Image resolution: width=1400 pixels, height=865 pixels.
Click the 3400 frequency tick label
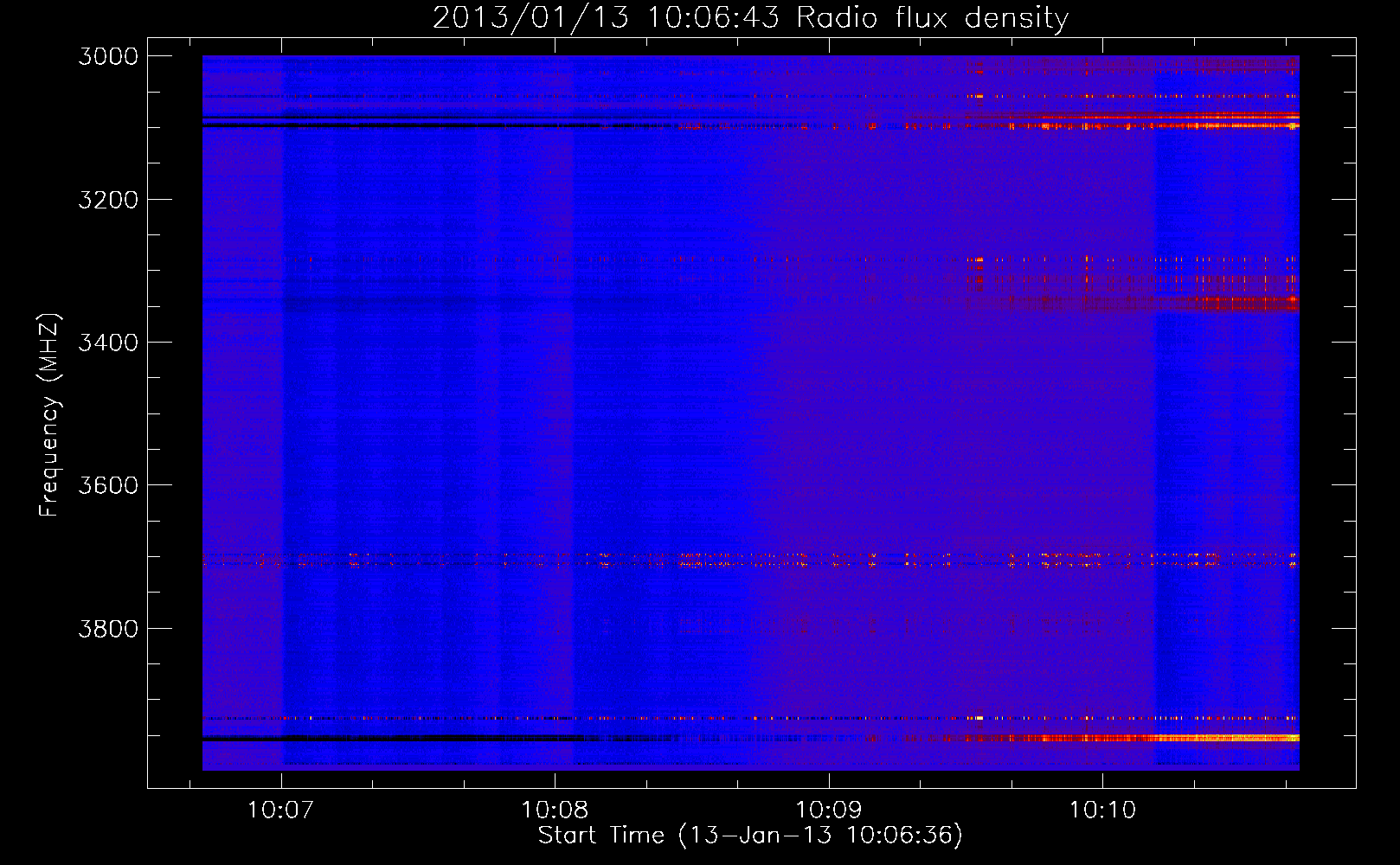point(108,343)
